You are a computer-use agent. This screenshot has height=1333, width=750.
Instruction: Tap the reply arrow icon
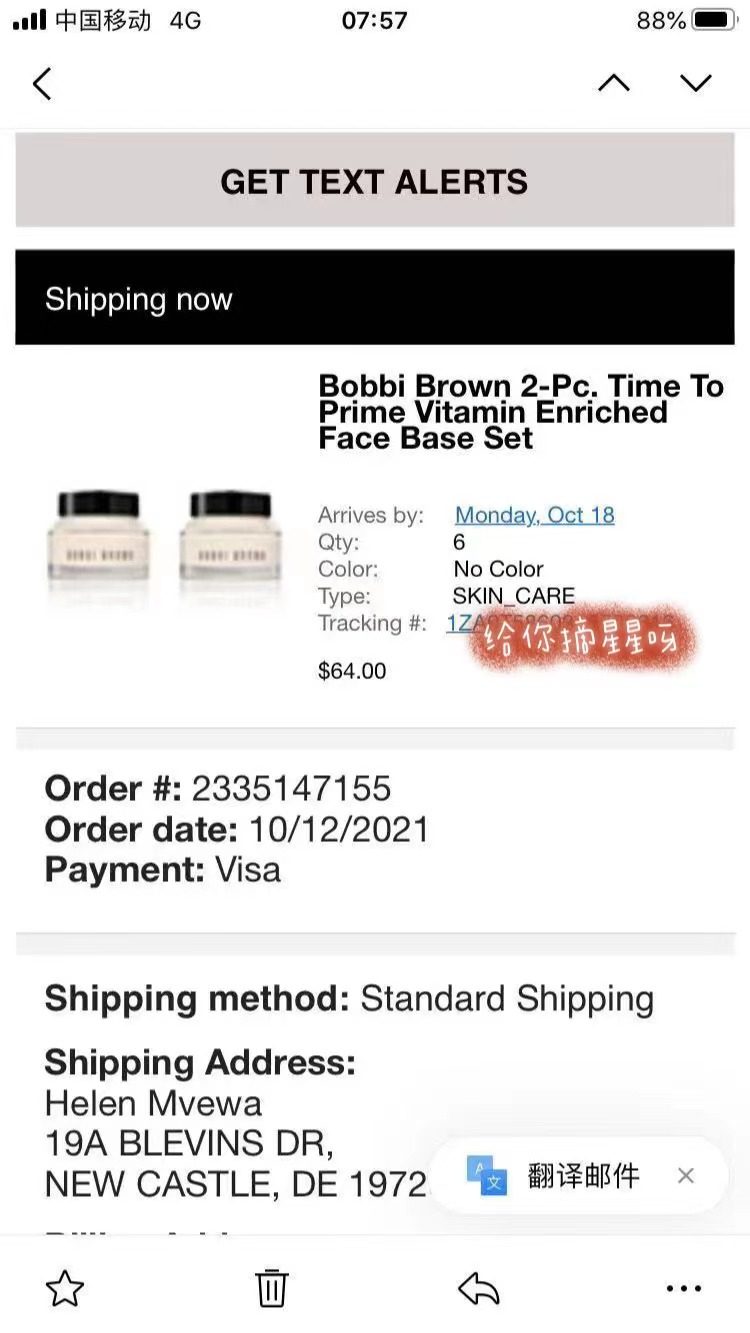[479, 1288]
